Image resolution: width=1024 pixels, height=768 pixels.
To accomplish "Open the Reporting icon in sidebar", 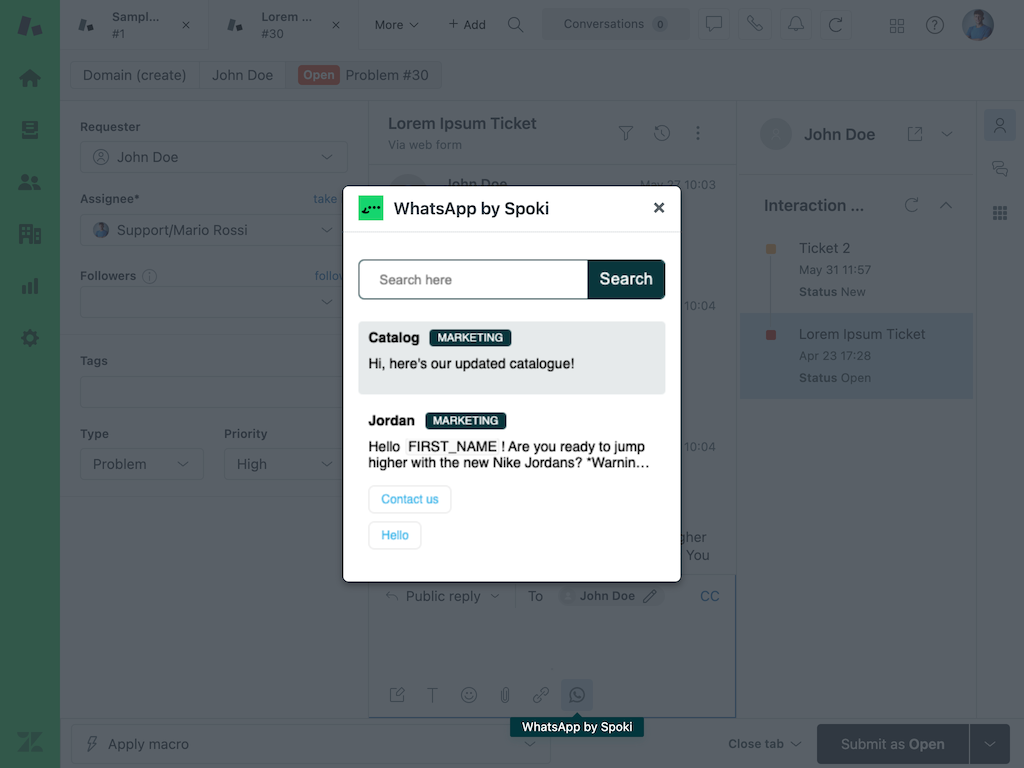I will pos(30,286).
